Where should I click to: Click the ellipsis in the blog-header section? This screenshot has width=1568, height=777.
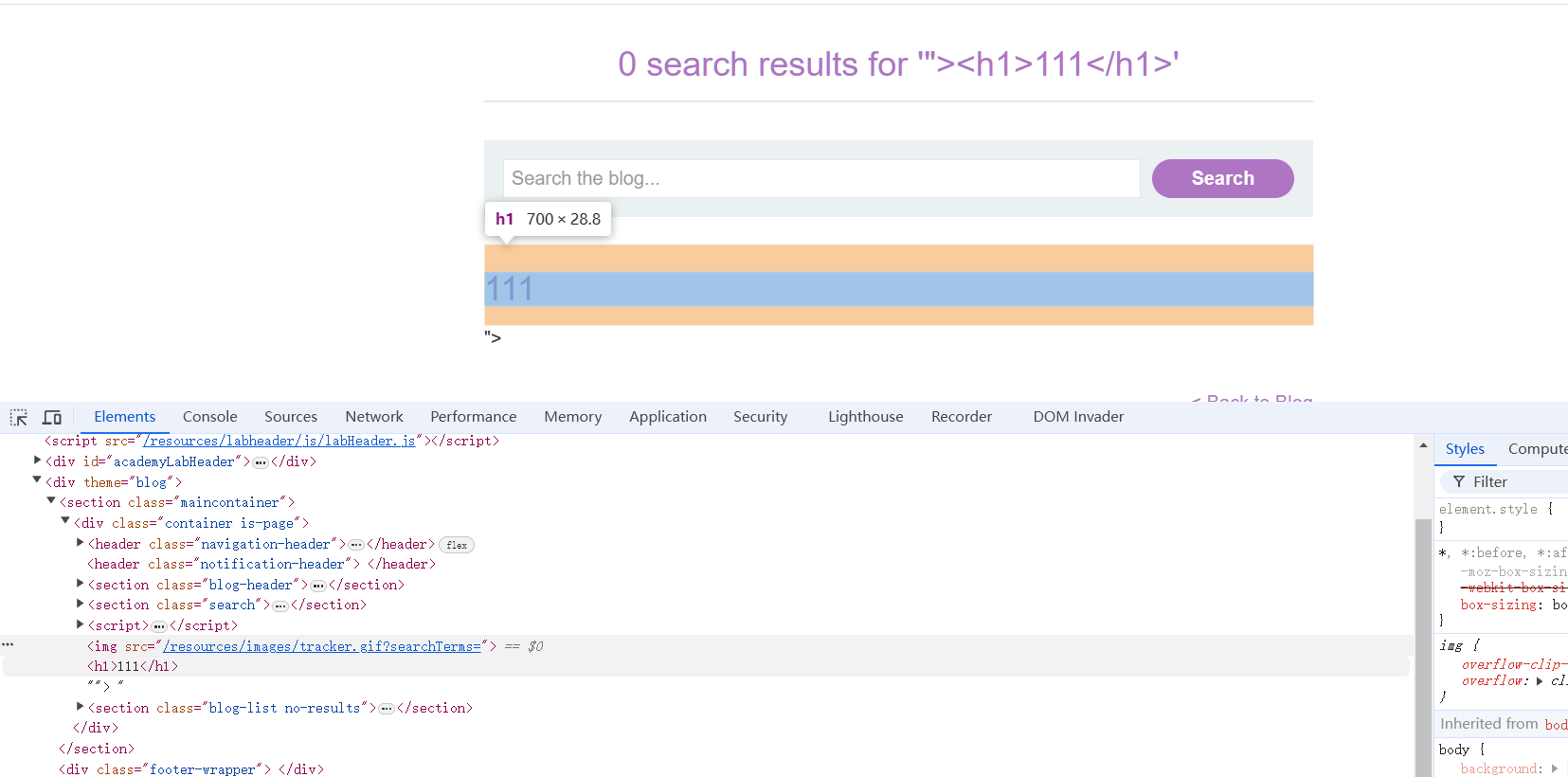[x=318, y=586]
